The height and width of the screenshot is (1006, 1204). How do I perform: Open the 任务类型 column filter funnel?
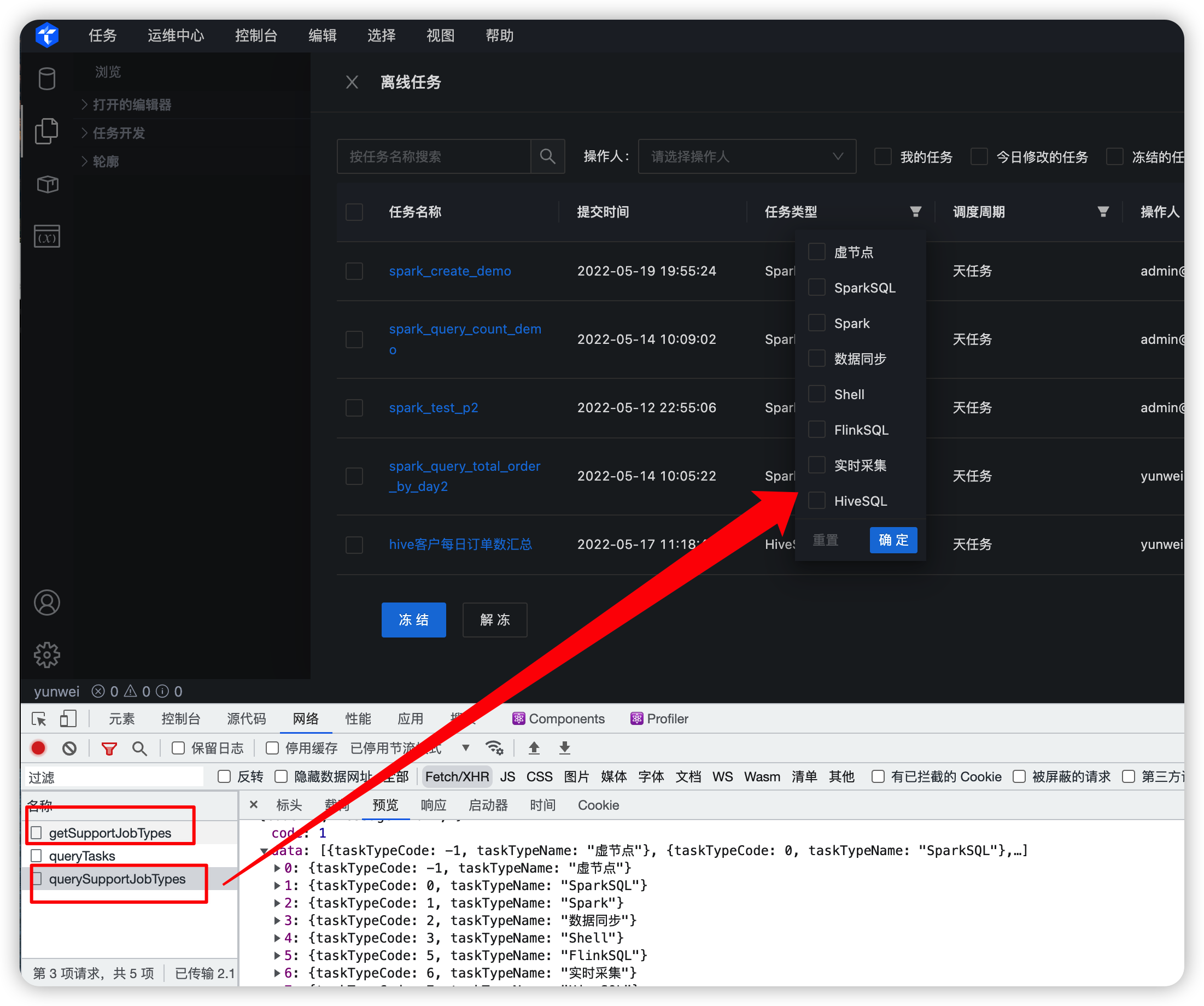point(916,211)
